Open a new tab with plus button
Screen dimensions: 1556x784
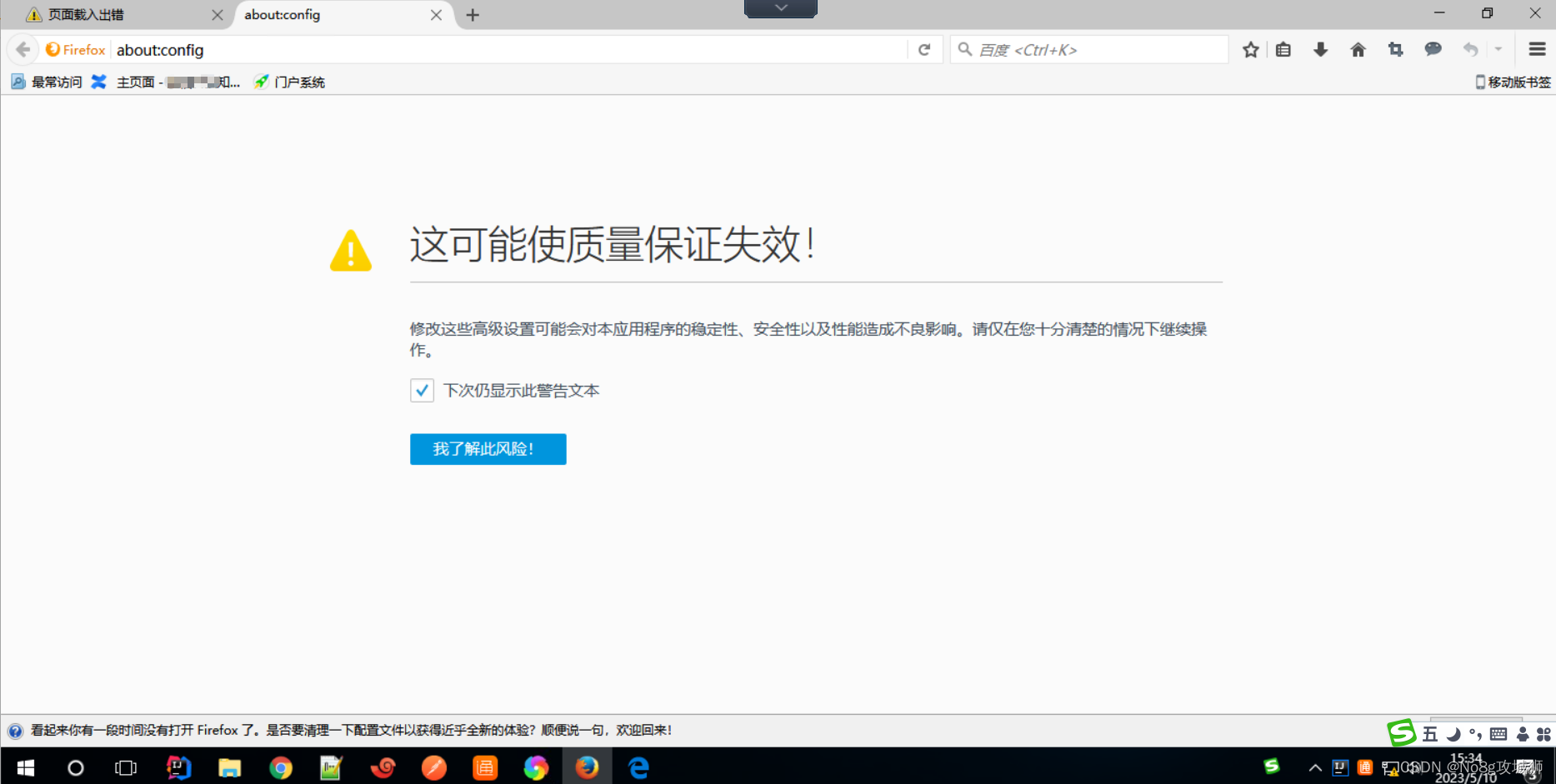tap(473, 15)
